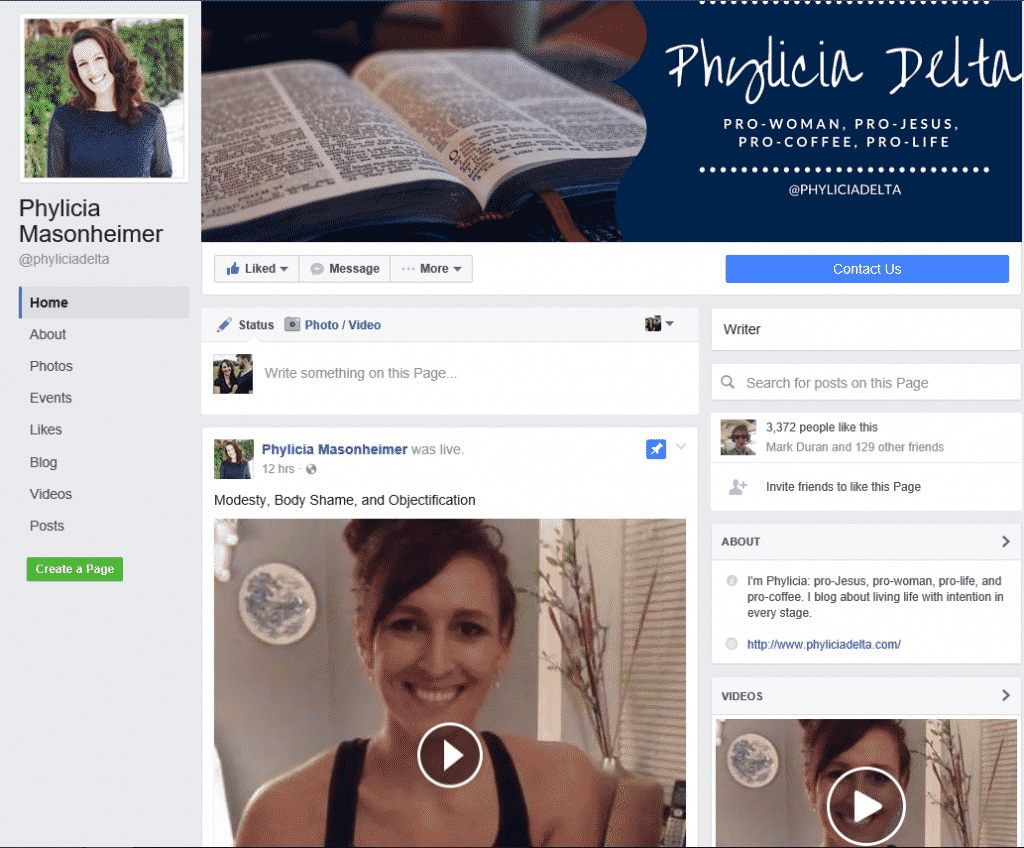
Task: Click the post caption Modesty, Body Shame, and Objectification
Action: (345, 500)
